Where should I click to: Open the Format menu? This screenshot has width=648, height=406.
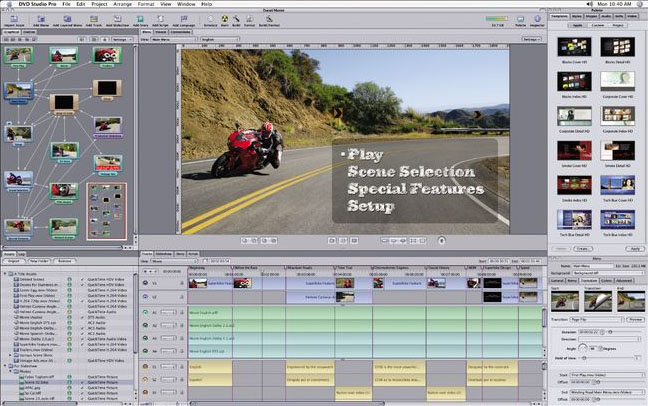(145, 4)
